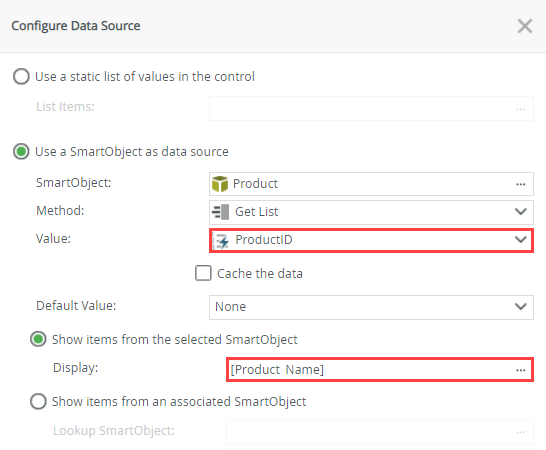Viewport: 546px width, 450px height.
Task: Open SmartObject picker ellipsis button
Action: click(521, 184)
